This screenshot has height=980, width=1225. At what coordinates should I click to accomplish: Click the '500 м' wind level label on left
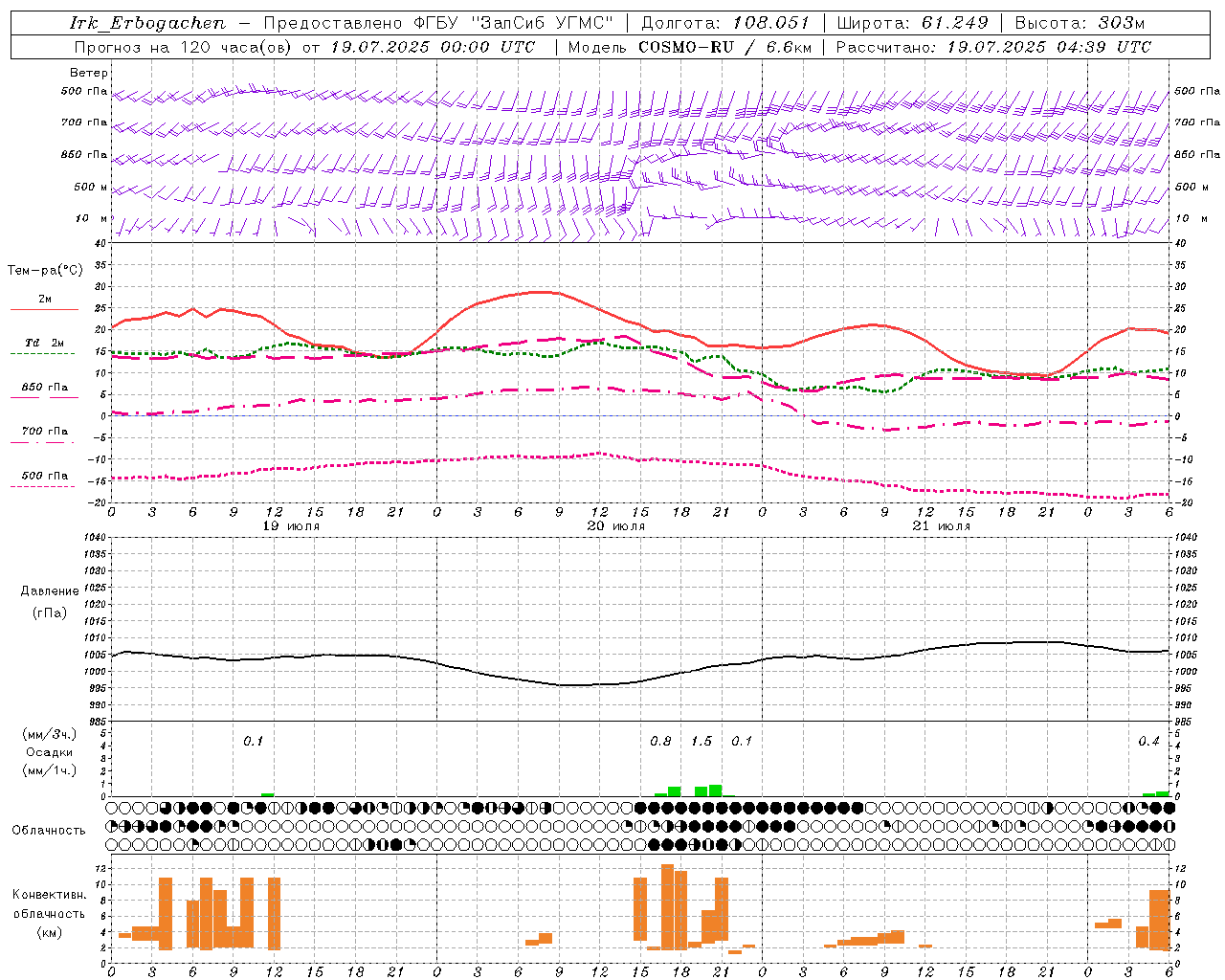point(91,188)
